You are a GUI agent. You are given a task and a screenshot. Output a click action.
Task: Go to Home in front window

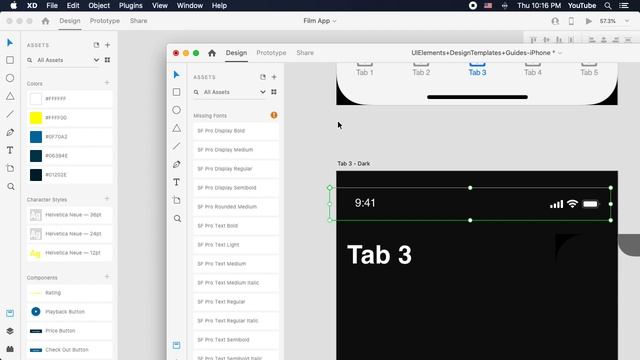[211, 53]
